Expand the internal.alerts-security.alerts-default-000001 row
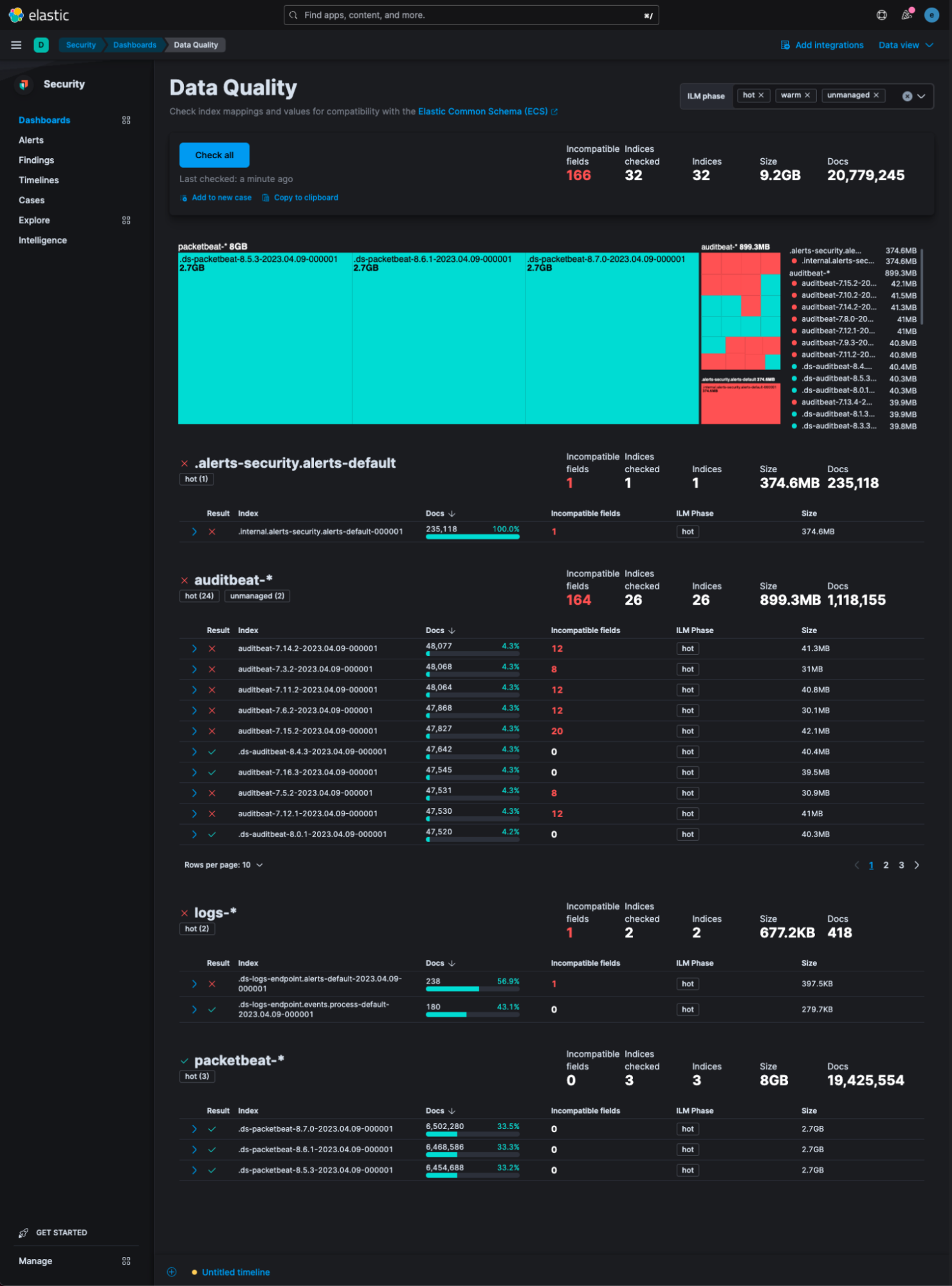Screen dimensions: 952x1286 [x=194, y=531]
